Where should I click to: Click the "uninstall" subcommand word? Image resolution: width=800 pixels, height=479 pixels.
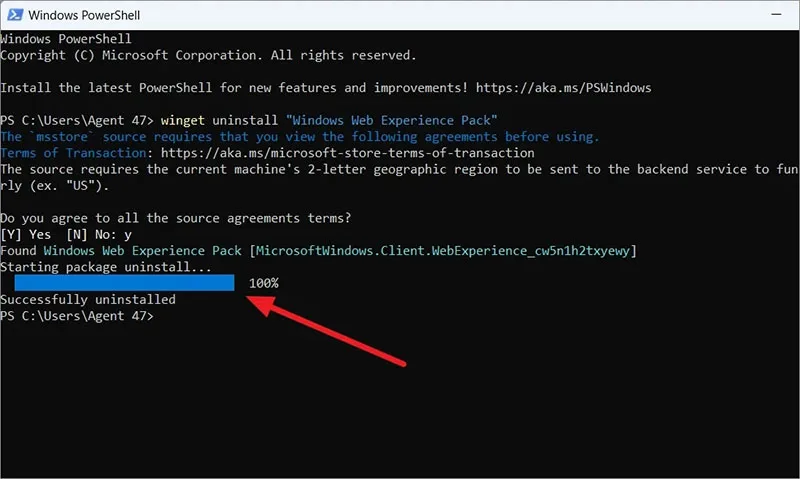[x=245, y=120]
